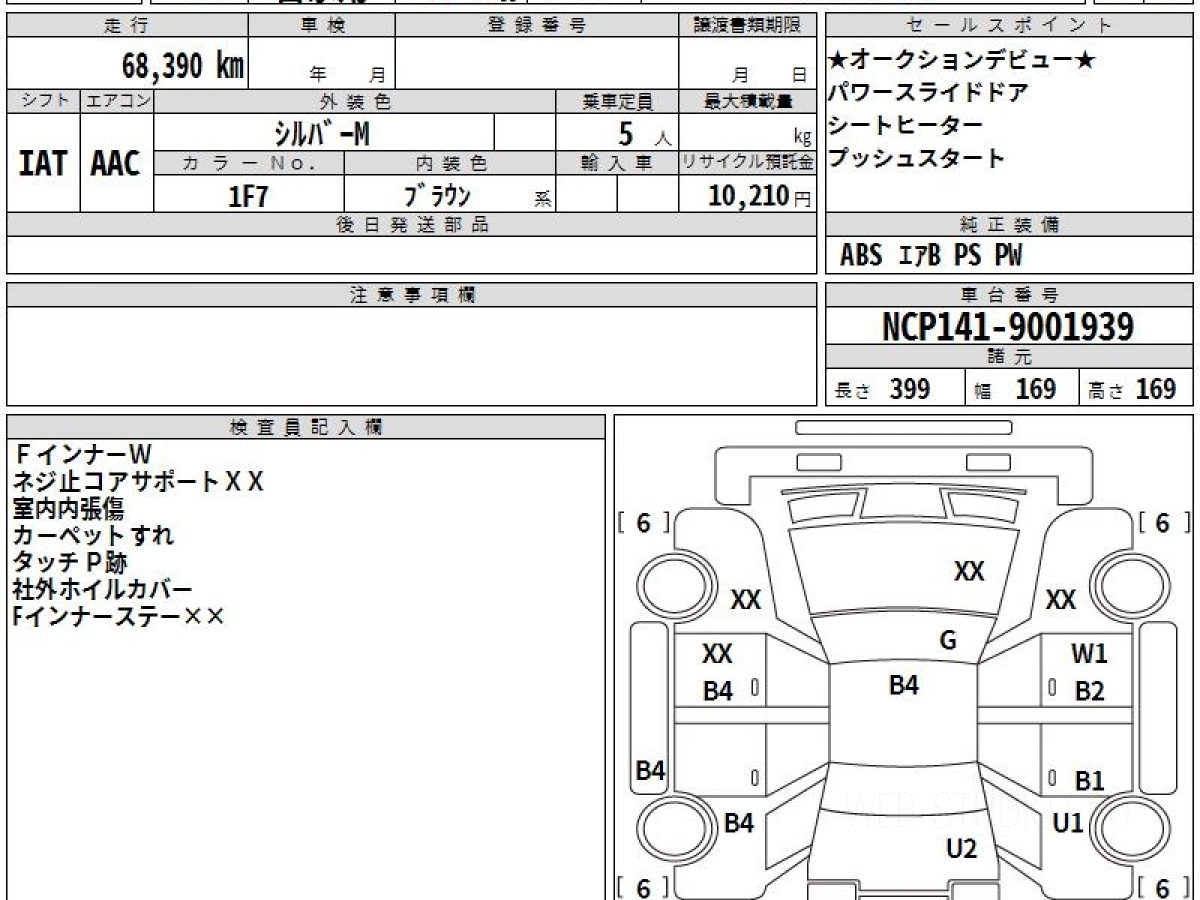Click the 乗車定員 header
The height and width of the screenshot is (900, 1200).
pyautogui.click(x=617, y=101)
